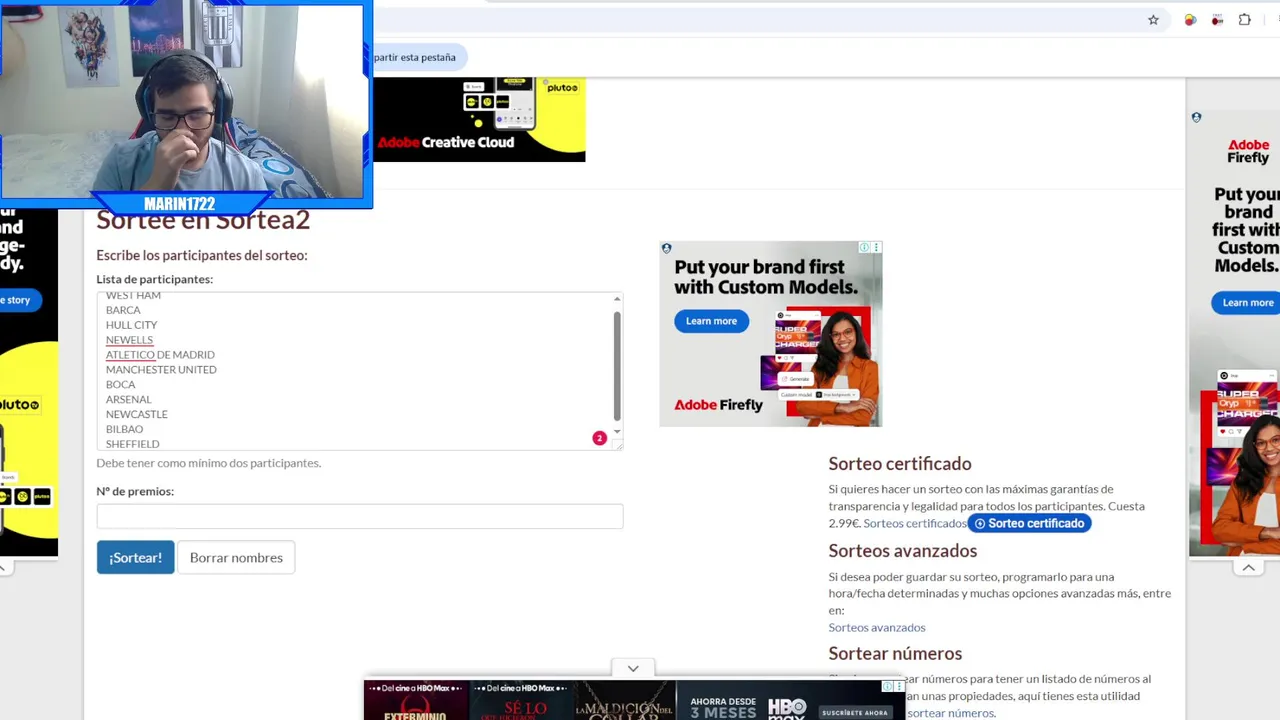This screenshot has width=1280, height=720.
Task: Open the Sorteos avanzados link
Action: (877, 627)
